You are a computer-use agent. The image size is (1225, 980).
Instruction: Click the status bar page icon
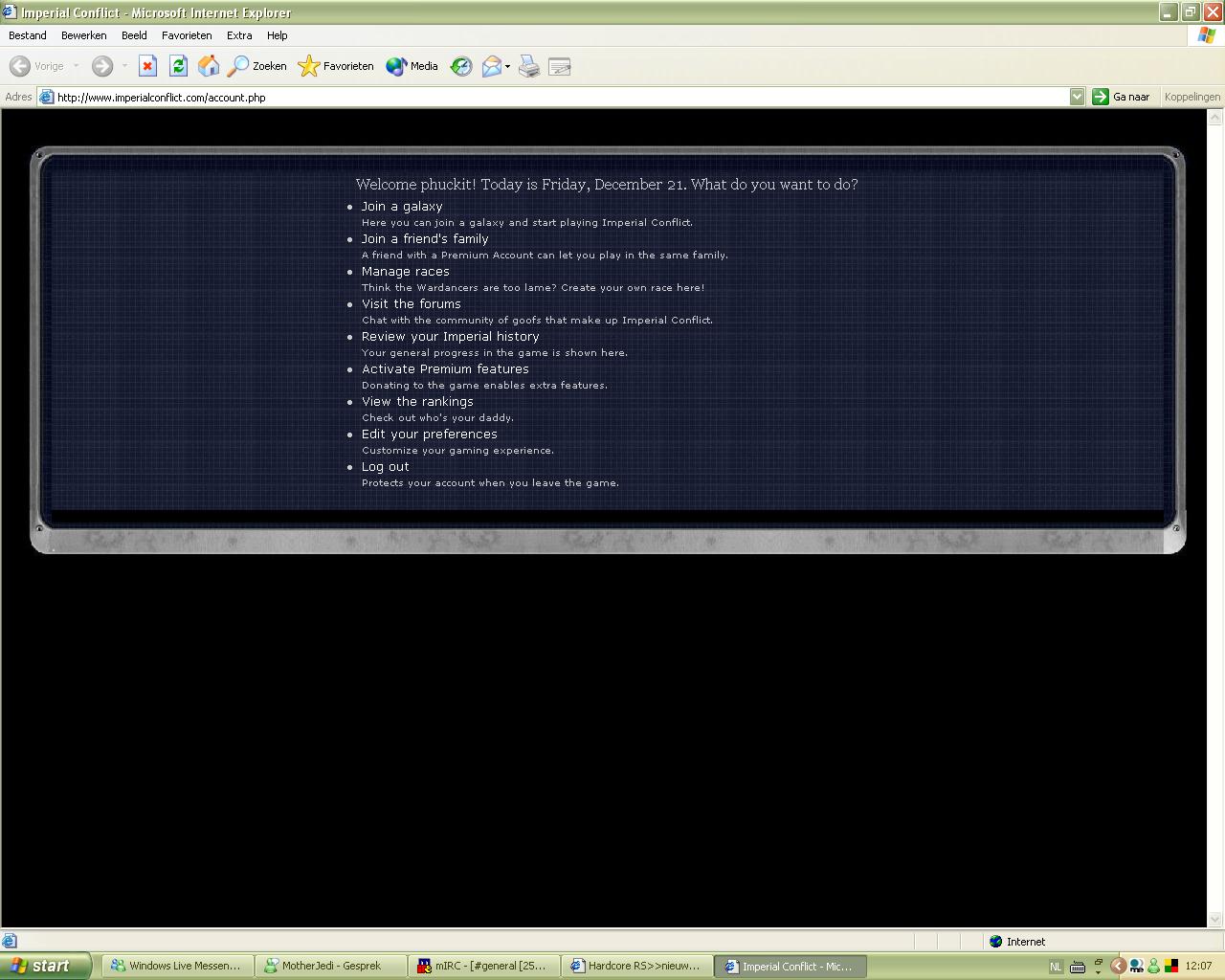[10, 941]
